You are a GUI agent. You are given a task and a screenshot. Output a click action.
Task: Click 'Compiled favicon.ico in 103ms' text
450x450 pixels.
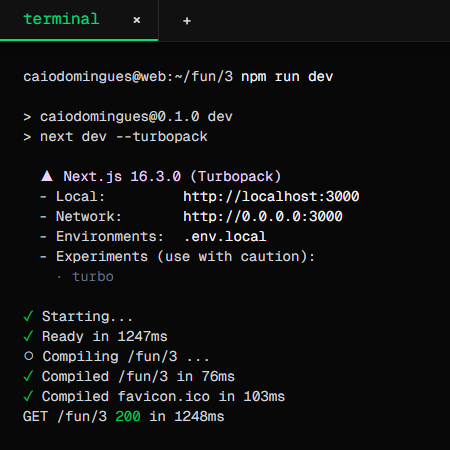pos(163,396)
